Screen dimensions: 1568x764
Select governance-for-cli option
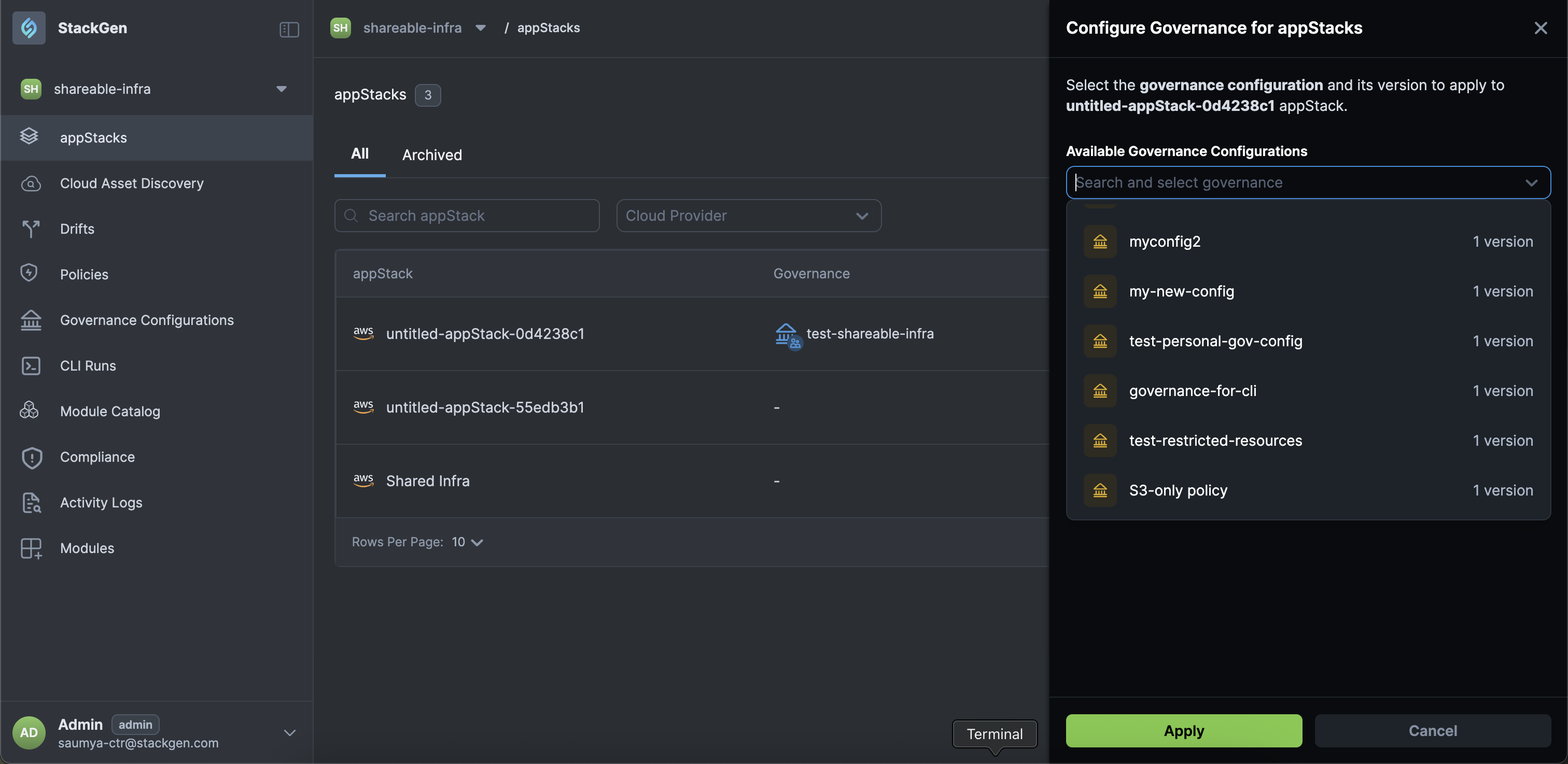pyautogui.click(x=1308, y=390)
